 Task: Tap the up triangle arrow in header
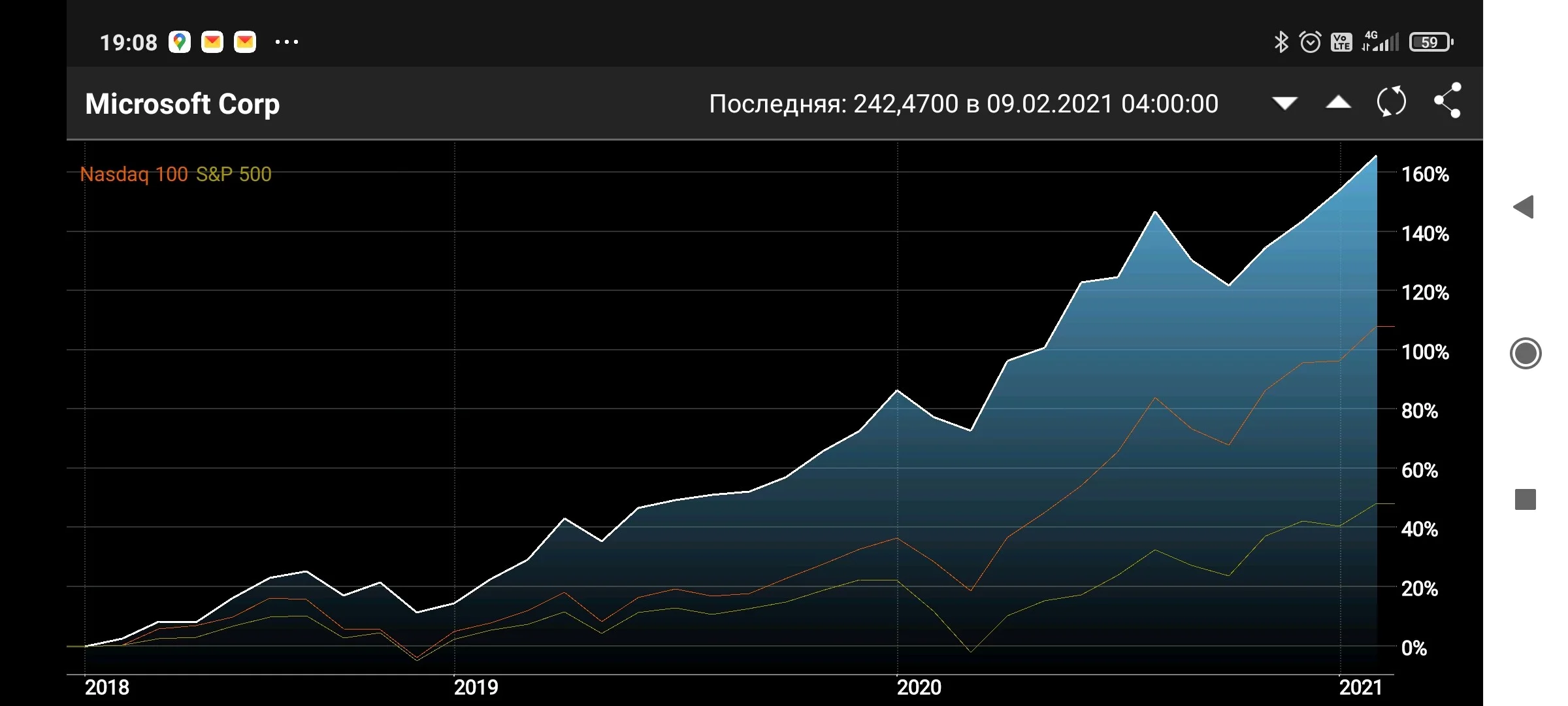coord(1338,103)
